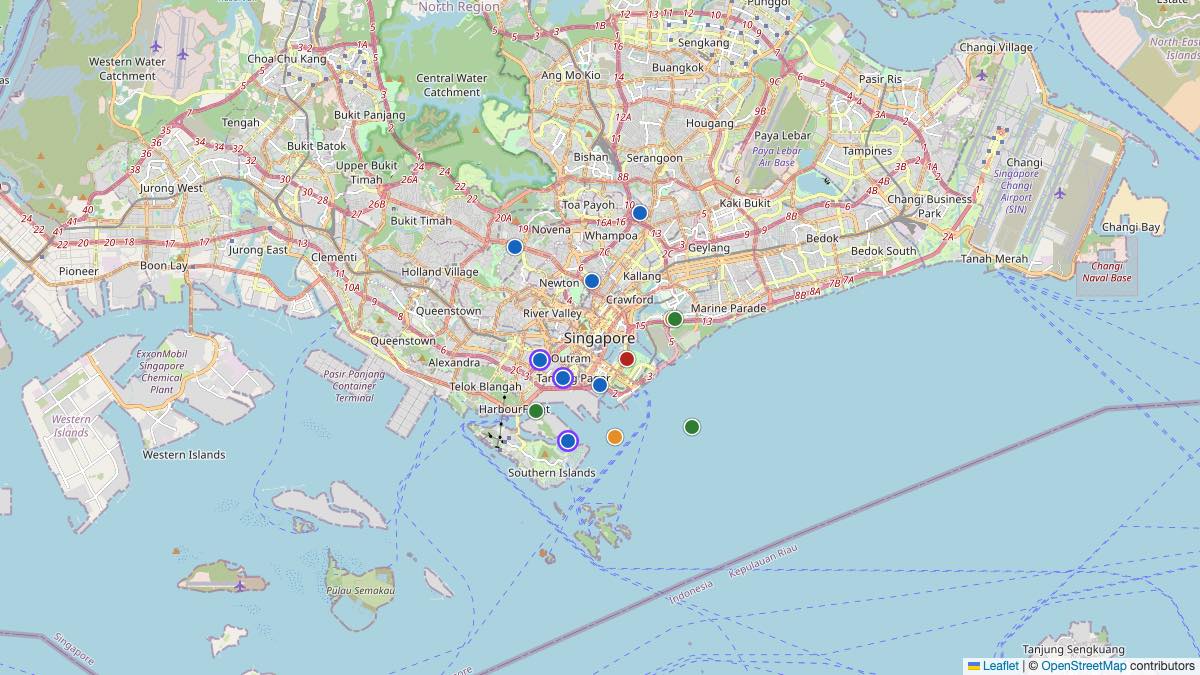Viewport: 1200px width, 675px height.
Task: Click the Clementi map label
Action: [334, 257]
